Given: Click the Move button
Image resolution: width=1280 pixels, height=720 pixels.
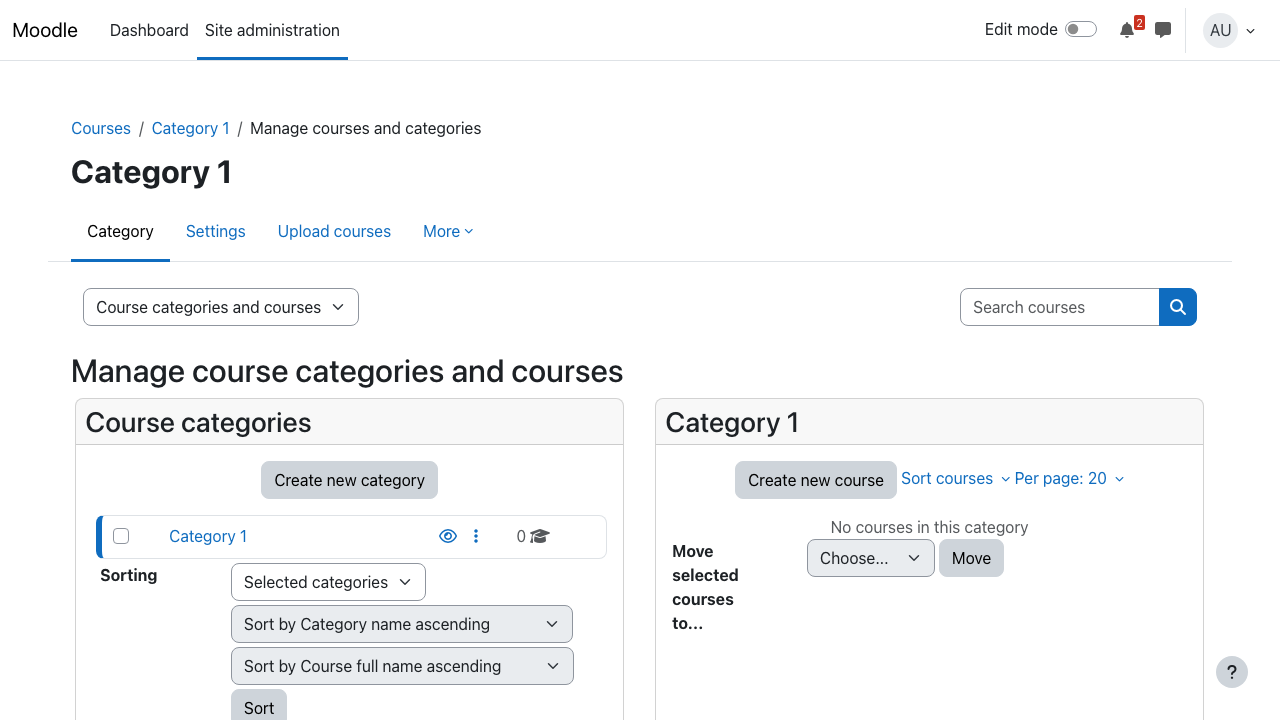Looking at the screenshot, I should coord(971,558).
